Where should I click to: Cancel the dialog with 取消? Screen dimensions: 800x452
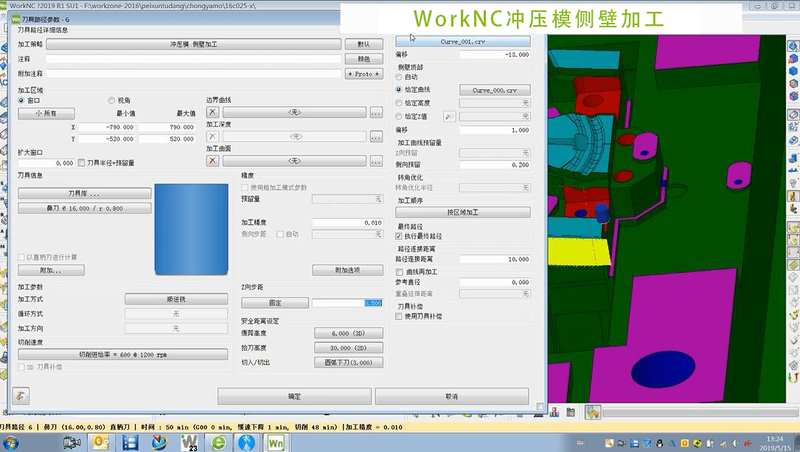pyautogui.click(x=452, y=396)
